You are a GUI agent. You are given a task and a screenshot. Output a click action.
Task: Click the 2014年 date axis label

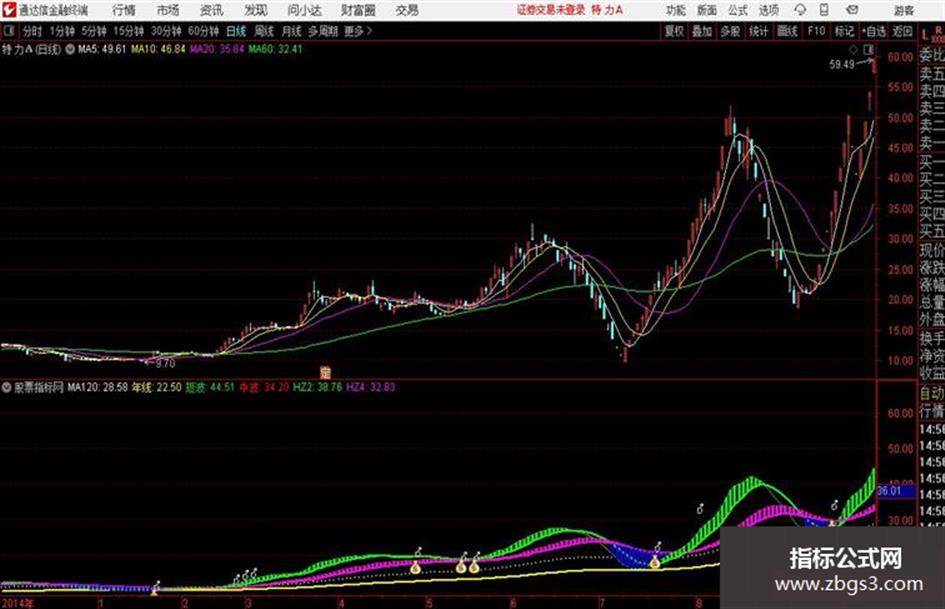(x=18, y=603)
